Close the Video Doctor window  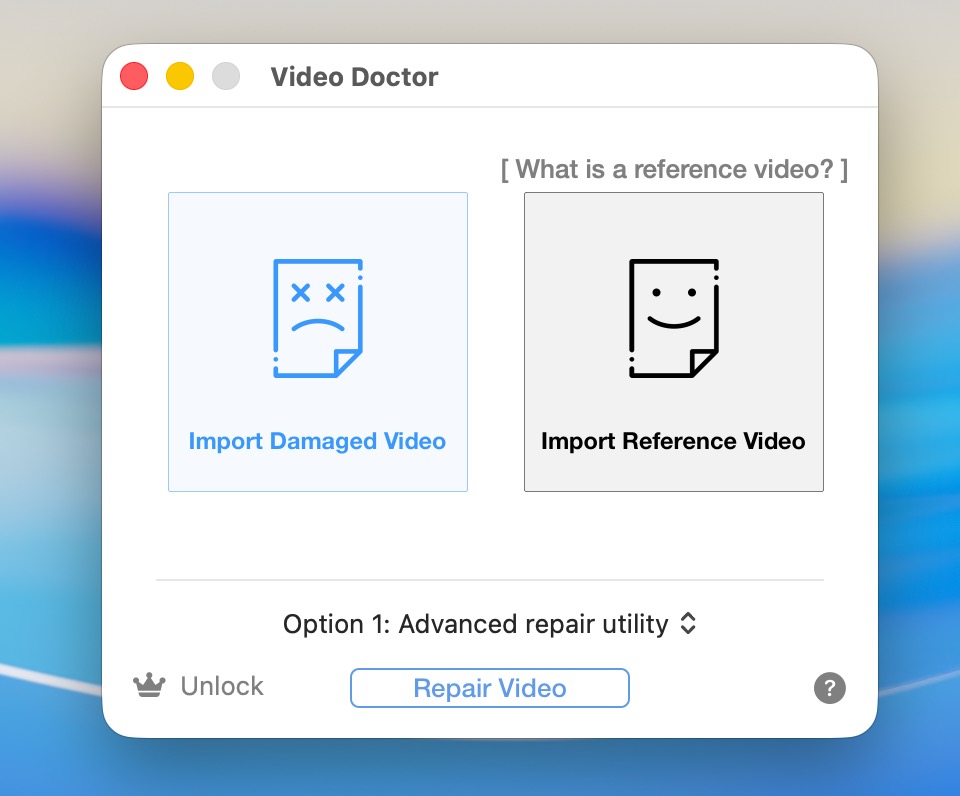tap(134, 76)
